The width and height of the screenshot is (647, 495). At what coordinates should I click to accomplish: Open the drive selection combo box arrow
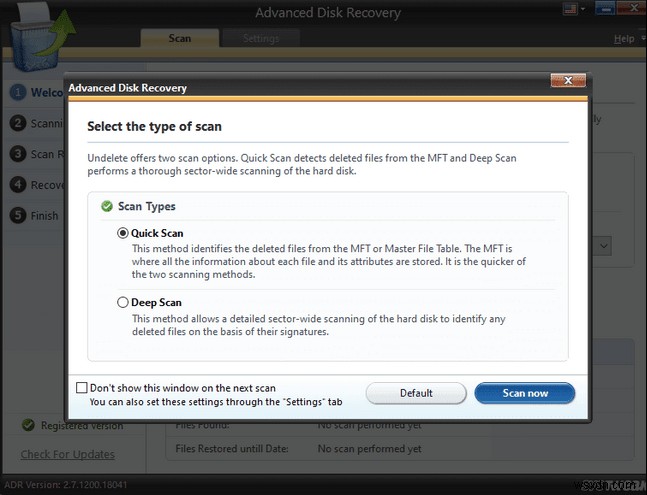coord(605,245)
